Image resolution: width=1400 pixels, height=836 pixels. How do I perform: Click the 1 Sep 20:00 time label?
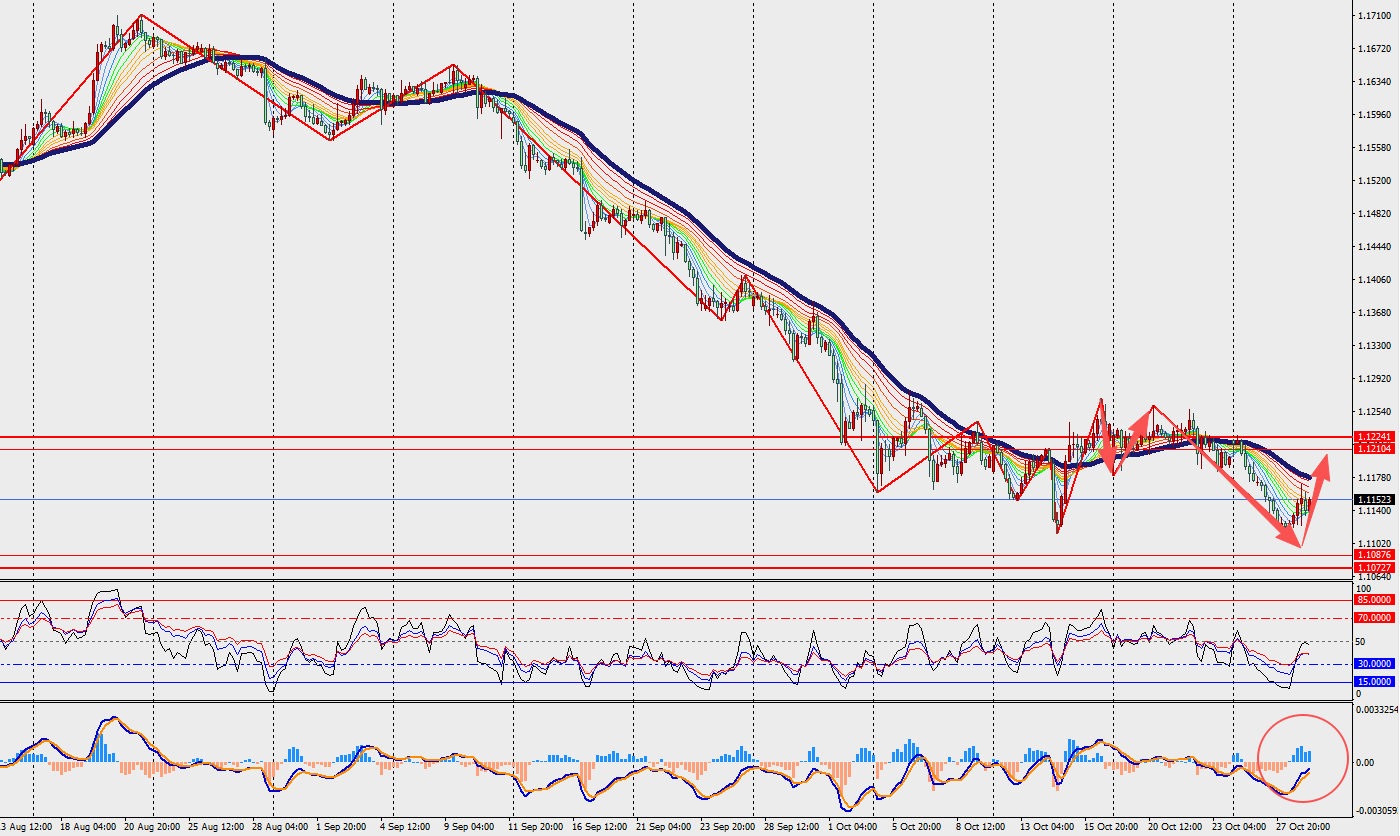pos(341,827)
